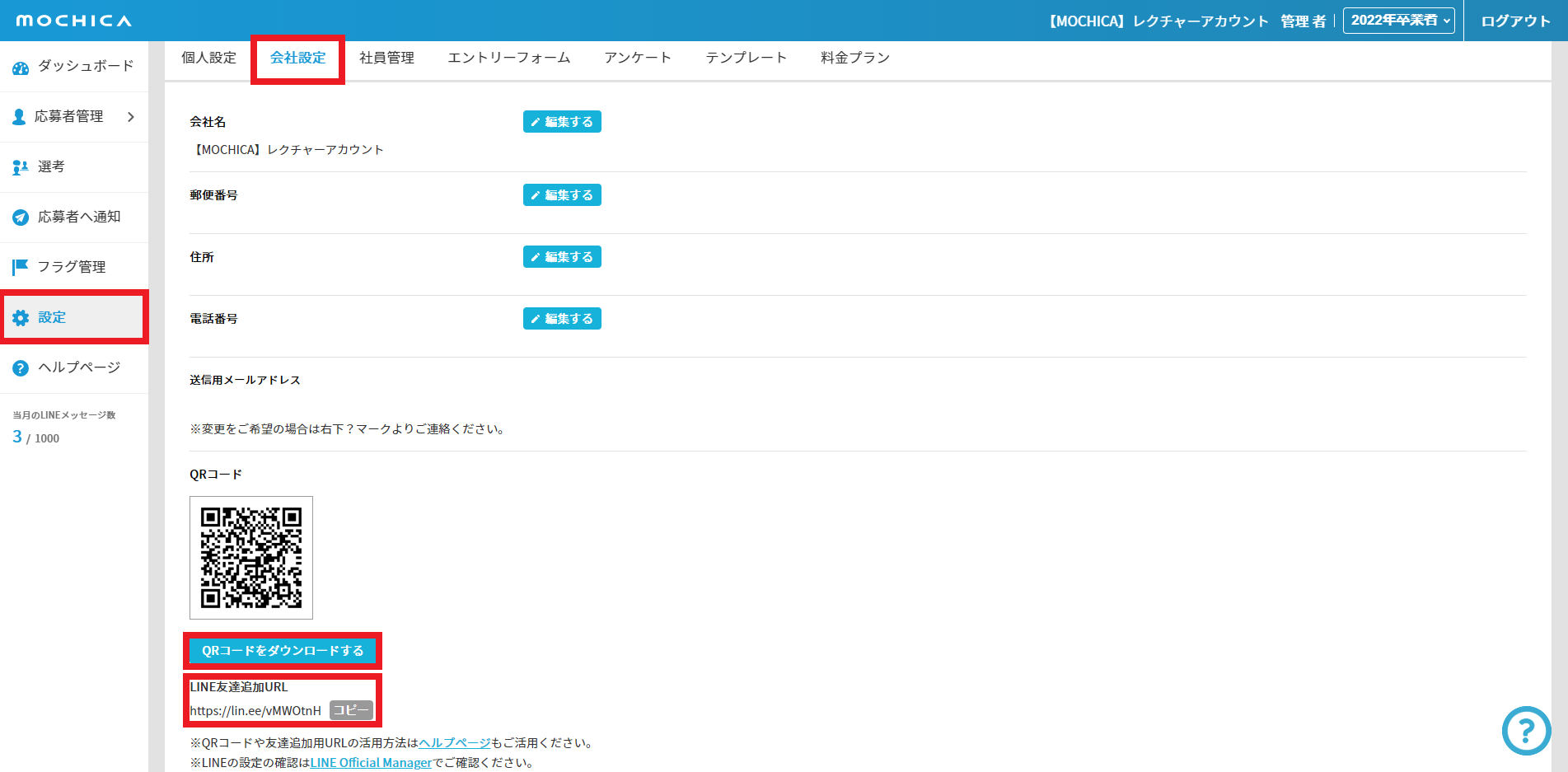Expand the 応募者管理 submenu chevron
The height and width of the screenshot is (772, 1568).
coord(130,117)
